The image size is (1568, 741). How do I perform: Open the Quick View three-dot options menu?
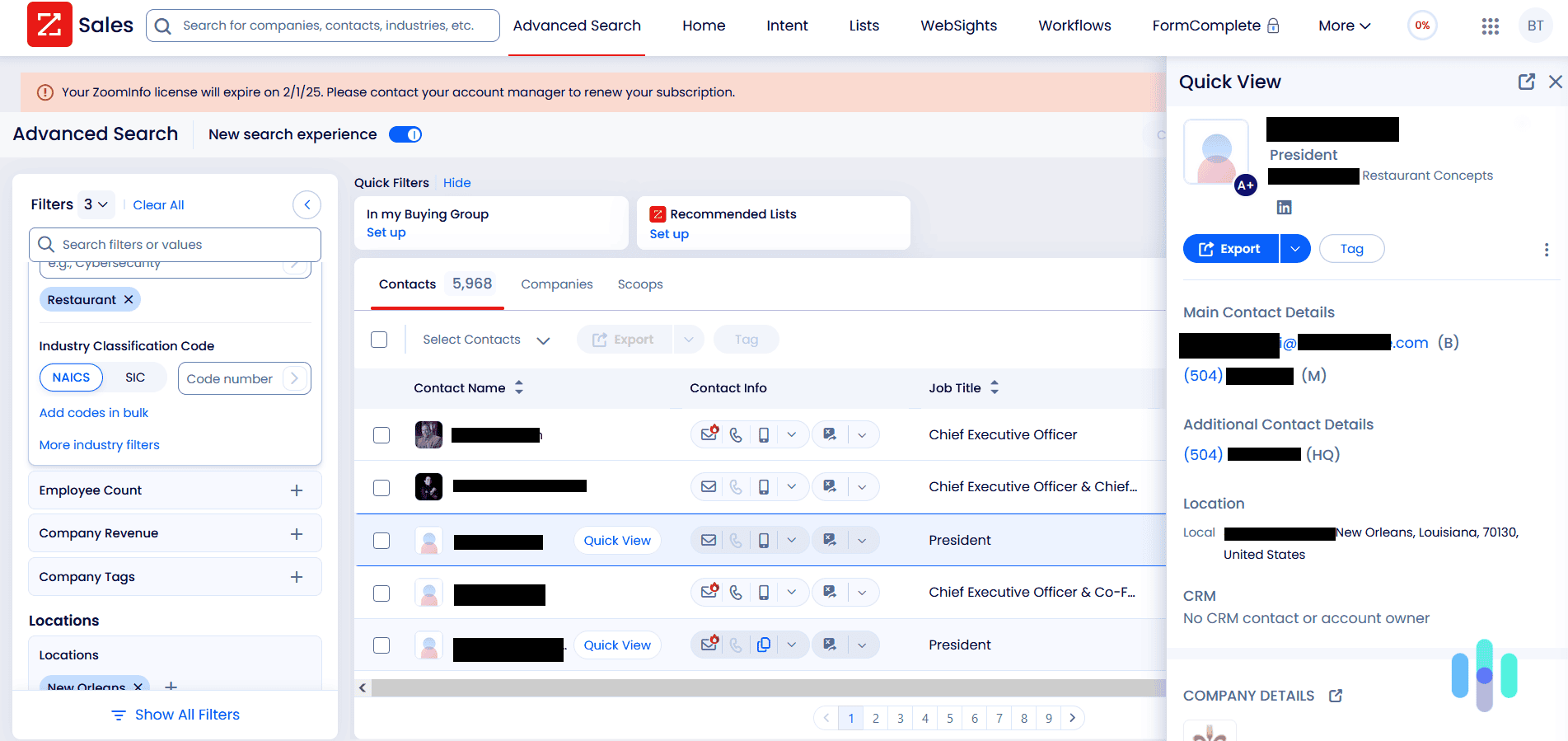click(x=1546, y=249)
